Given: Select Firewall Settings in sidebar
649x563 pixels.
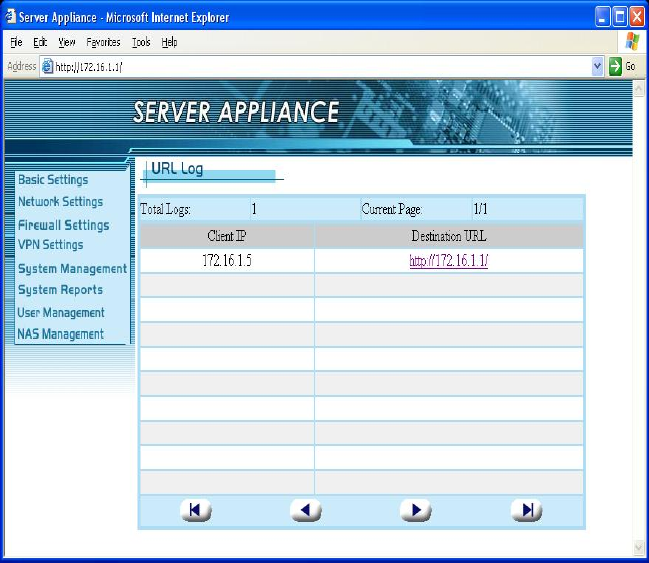Looking at the screenshot, I should point(63,225).
